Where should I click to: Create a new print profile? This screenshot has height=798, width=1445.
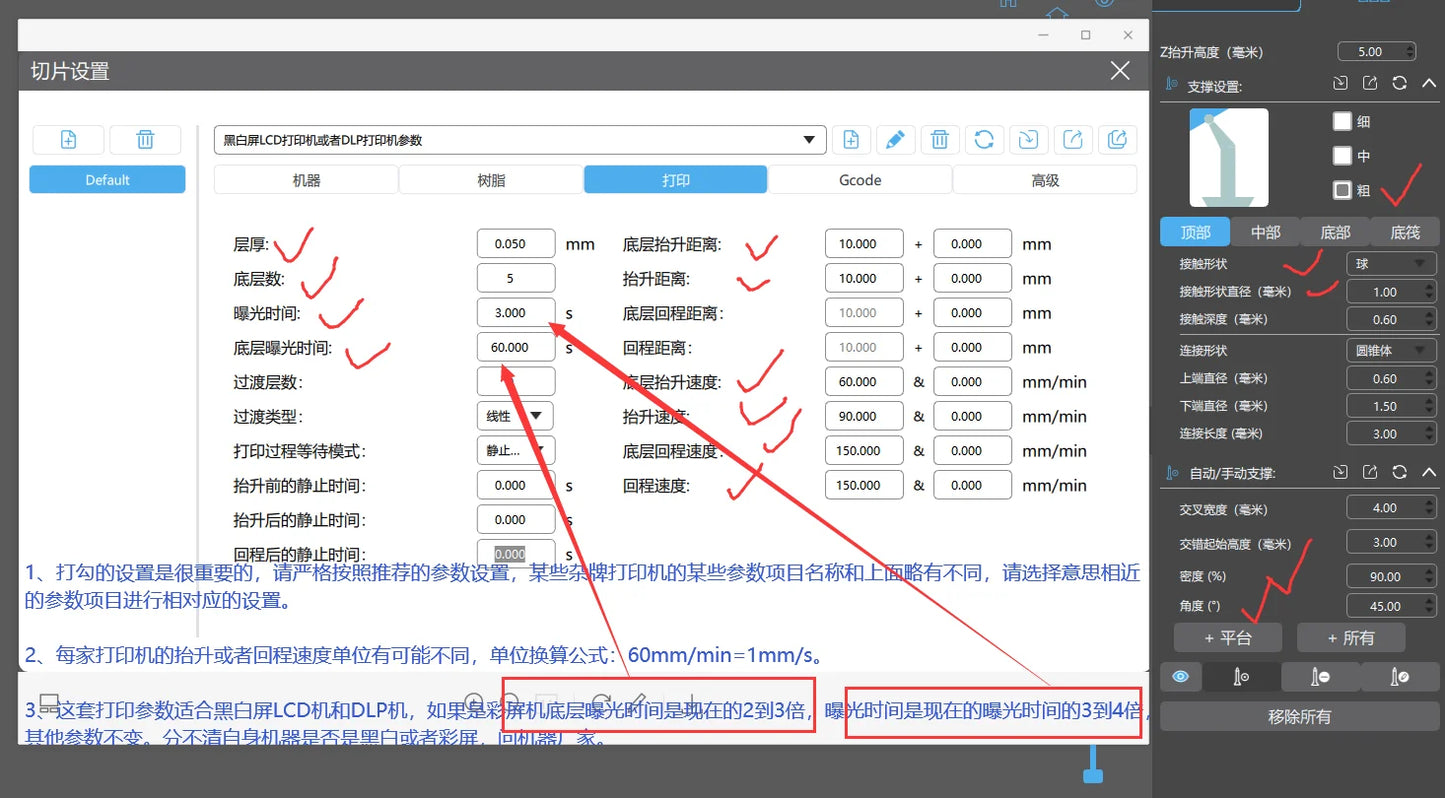851,139
